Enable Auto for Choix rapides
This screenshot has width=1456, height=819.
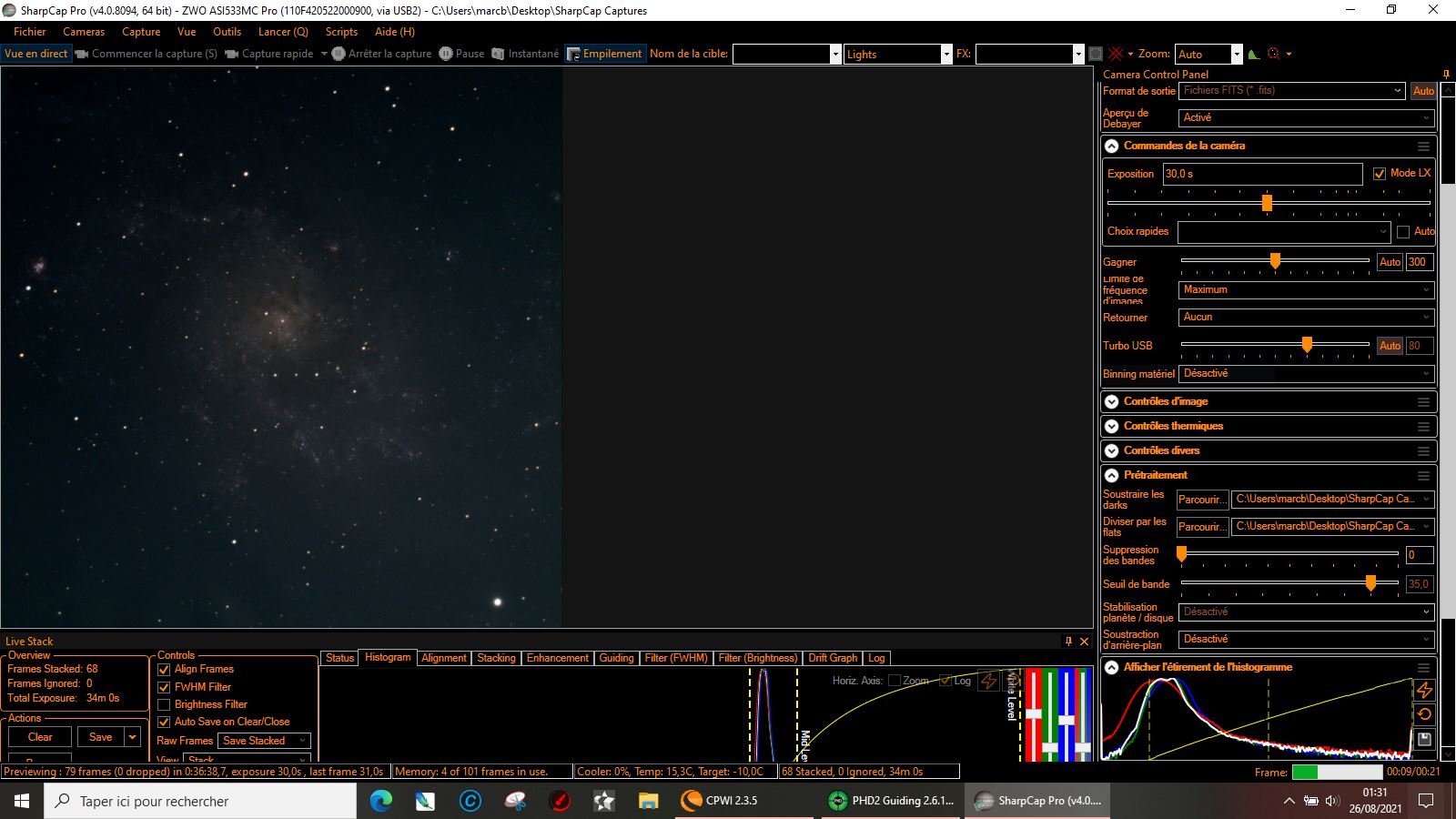[1403, 231]
